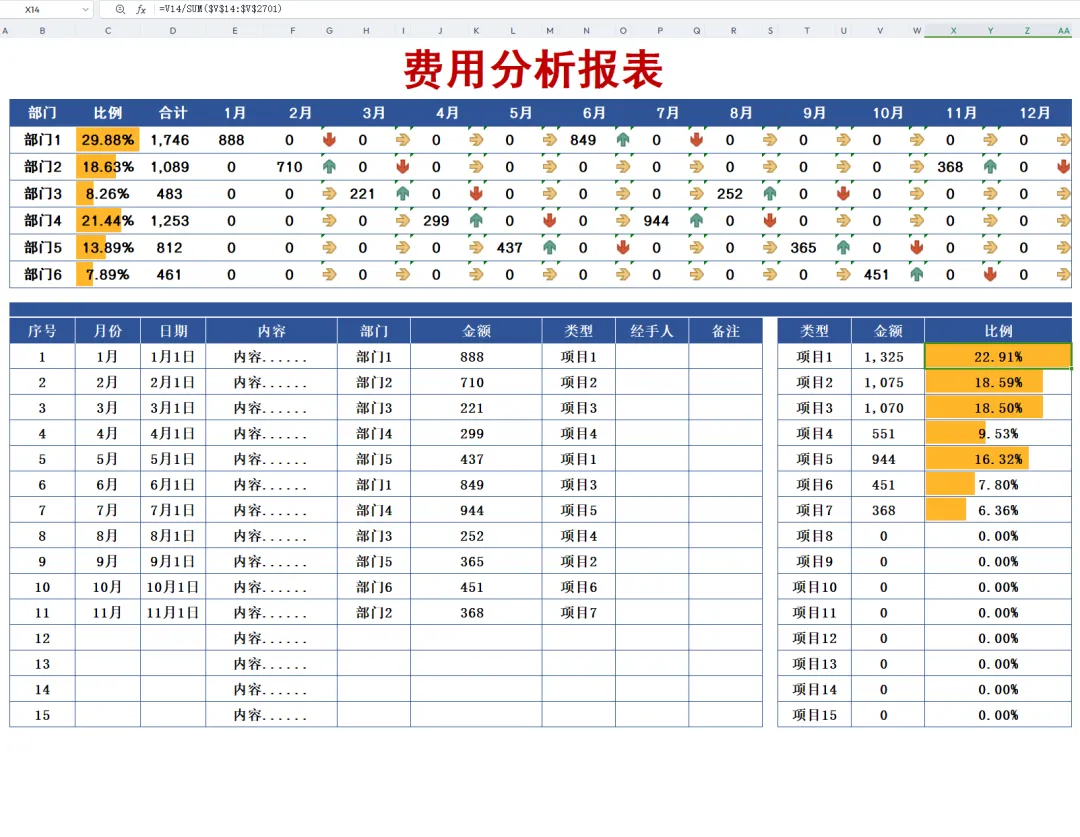Viewport: 1080px width, 837px height.
Task: Click red down arrow in 部门6 row, column Y
Action: pos(990,274)
